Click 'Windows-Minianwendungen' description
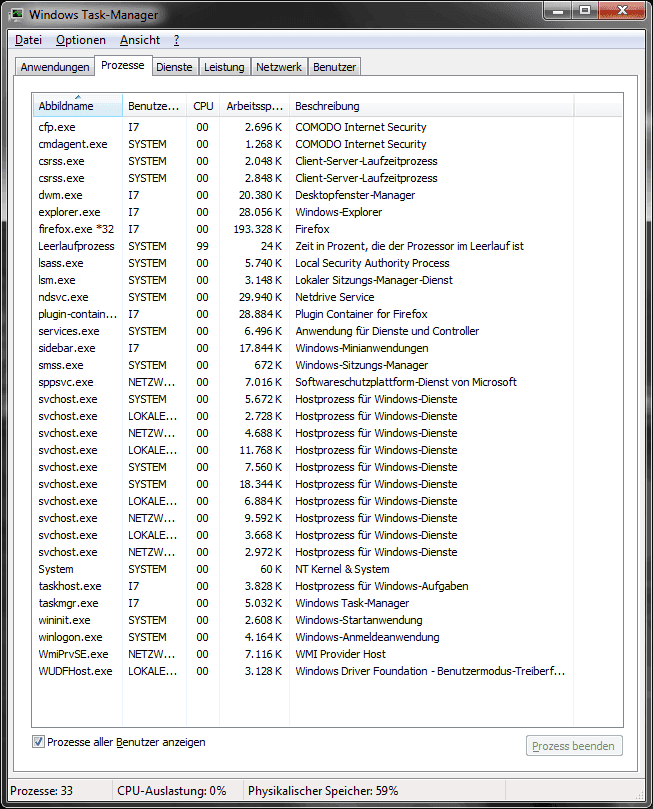Screen dimensions: 653x809 (x=362, y=348)
